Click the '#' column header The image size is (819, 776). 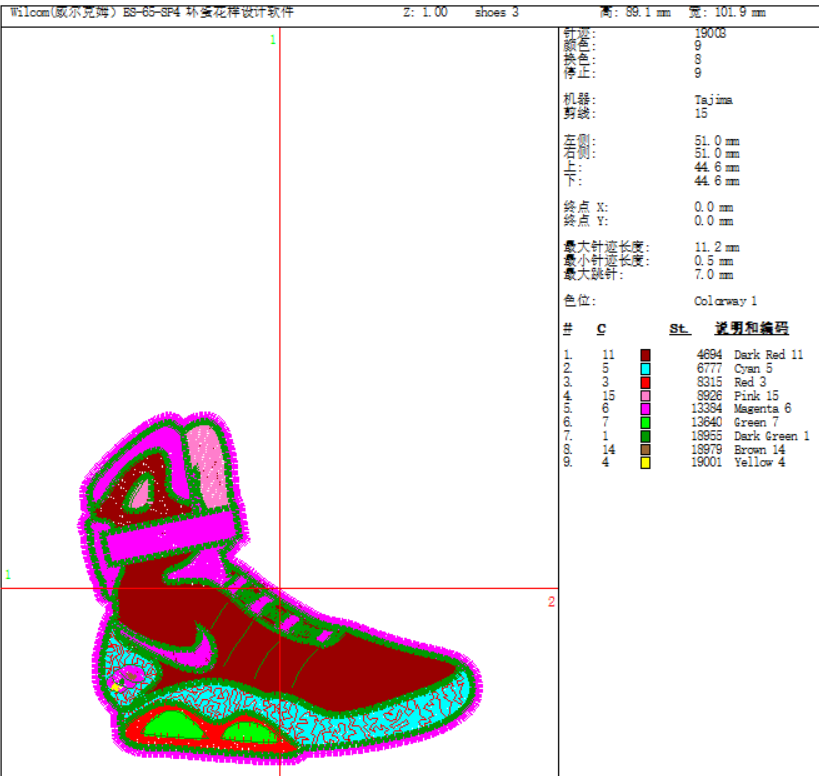(x=568, y=328)
